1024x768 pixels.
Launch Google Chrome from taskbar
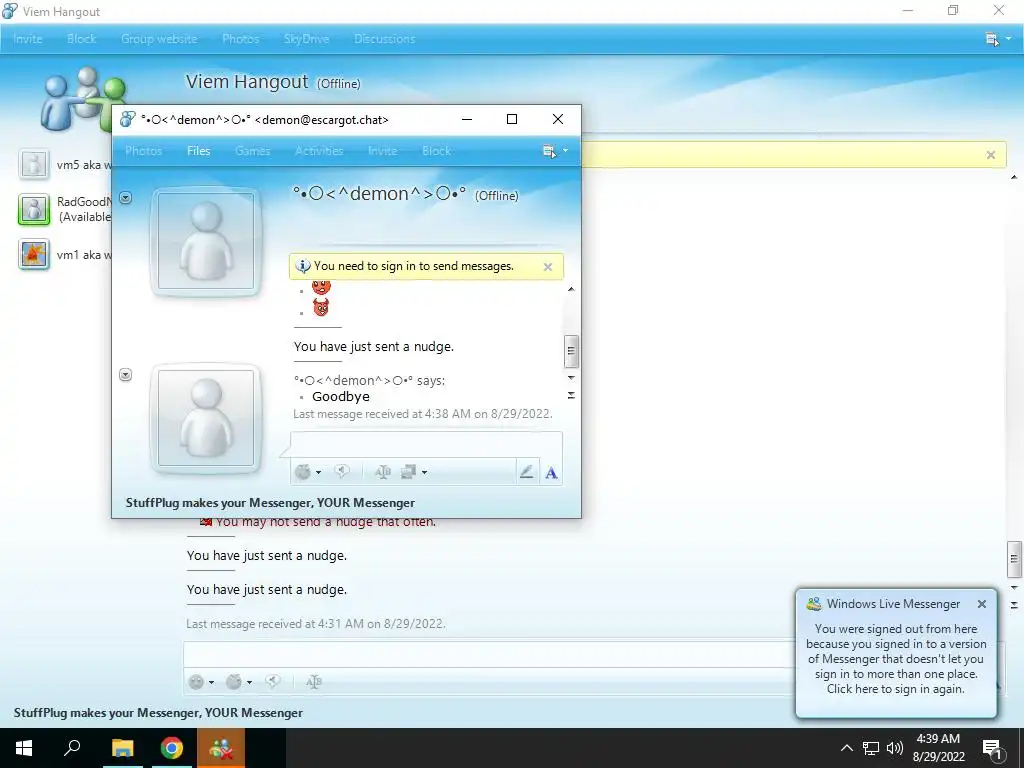pos(171,748)
